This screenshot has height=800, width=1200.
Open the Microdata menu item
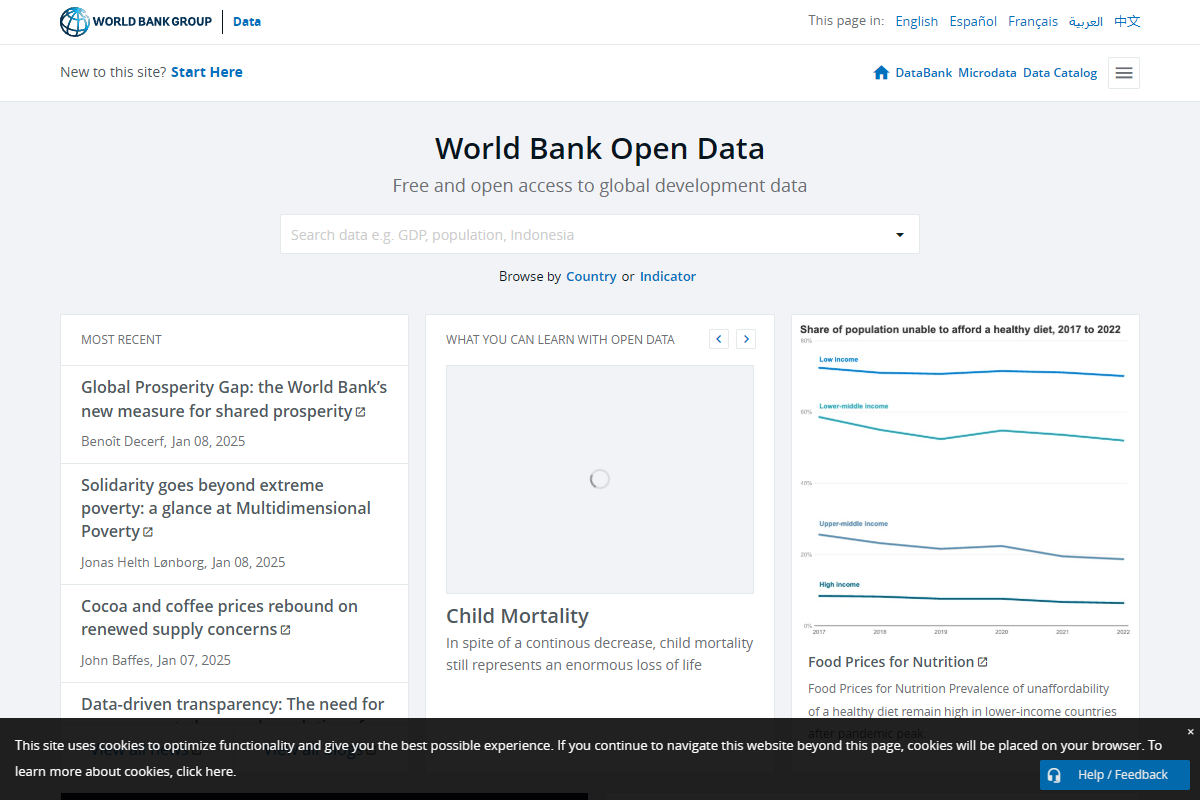tap(987, 73)
